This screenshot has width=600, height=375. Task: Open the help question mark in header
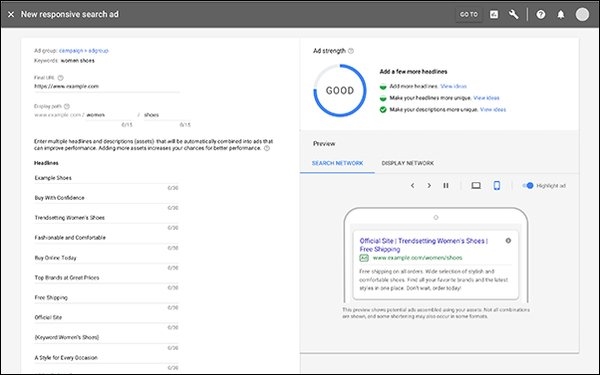(x=541, y=15)
